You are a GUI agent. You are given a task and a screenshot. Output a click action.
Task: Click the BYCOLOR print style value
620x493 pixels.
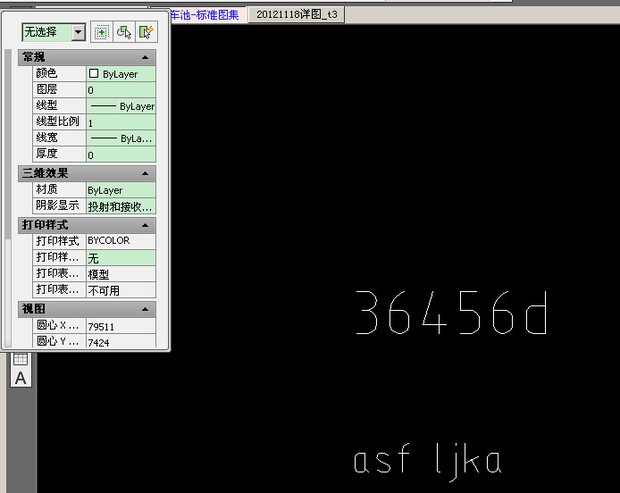[121, 241]
